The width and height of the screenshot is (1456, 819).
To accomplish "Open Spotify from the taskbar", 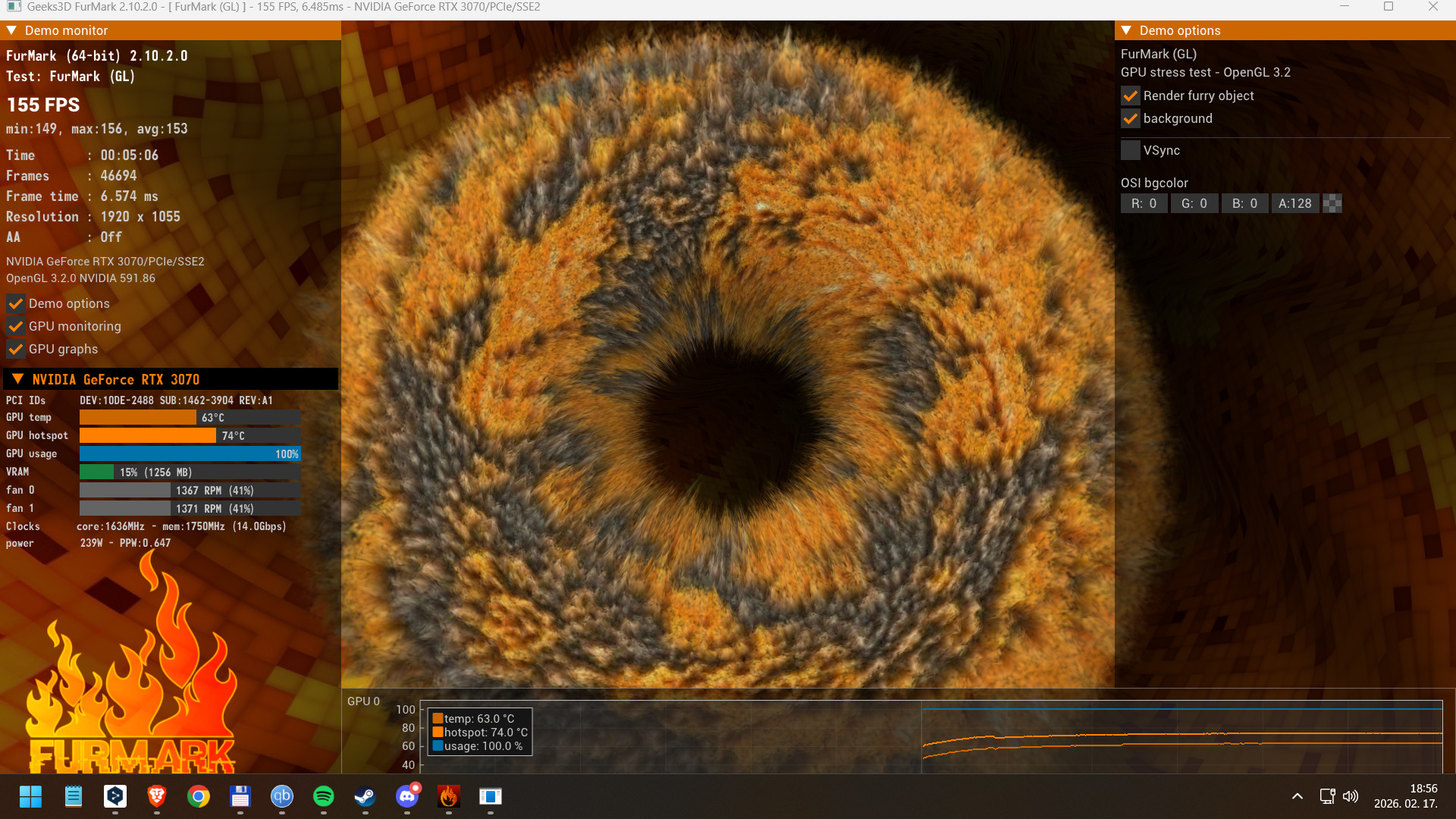I will [323, 796].
